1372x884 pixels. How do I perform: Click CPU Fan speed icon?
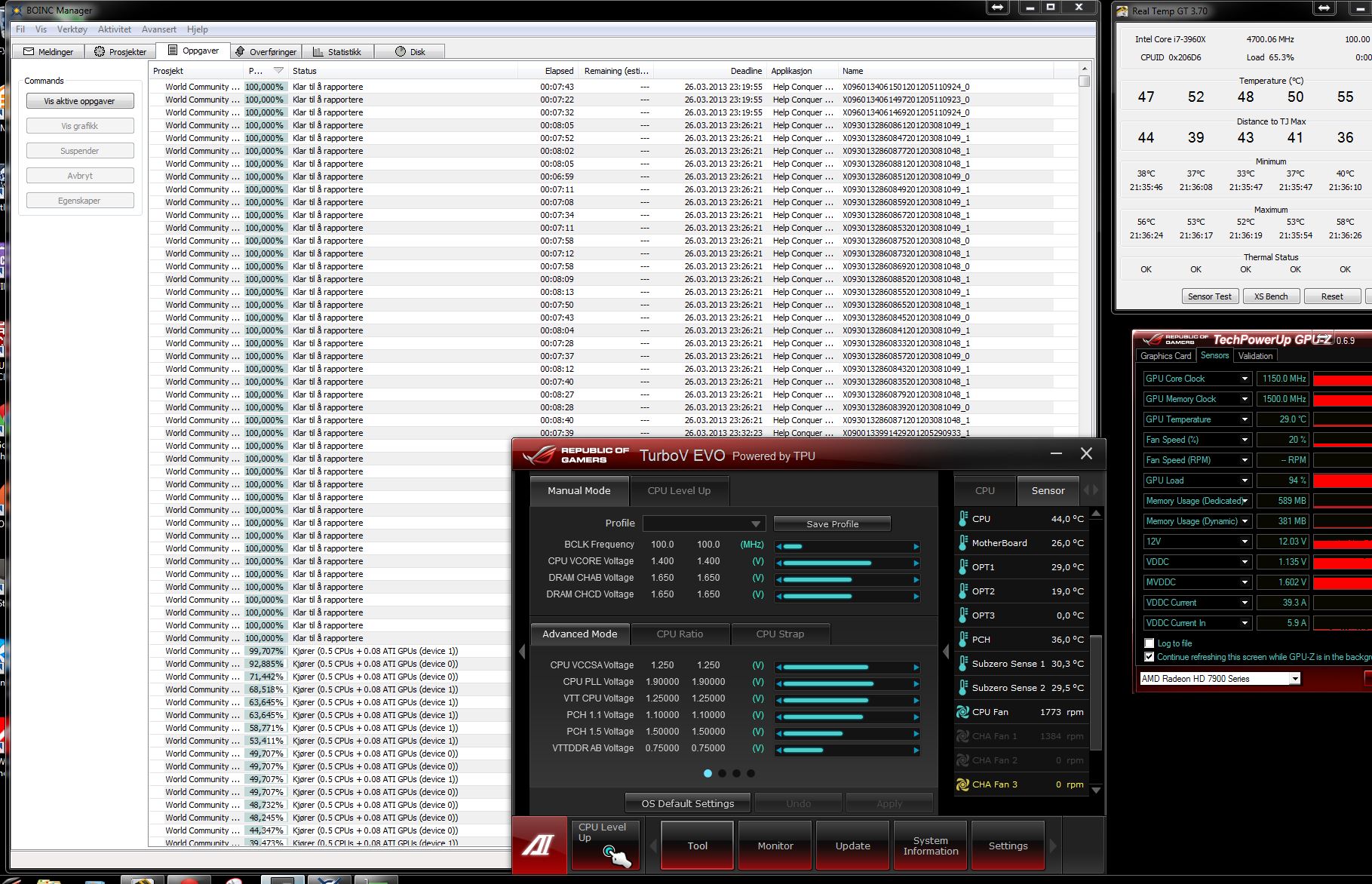click(x=962, y=712)
